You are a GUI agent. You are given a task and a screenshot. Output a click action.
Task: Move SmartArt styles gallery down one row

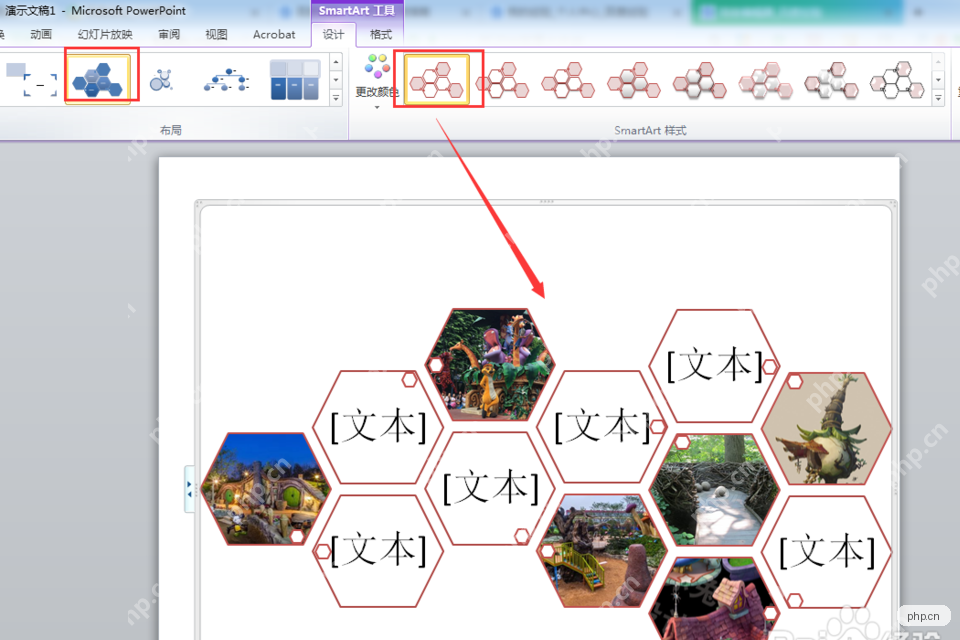tap(938, 80)
